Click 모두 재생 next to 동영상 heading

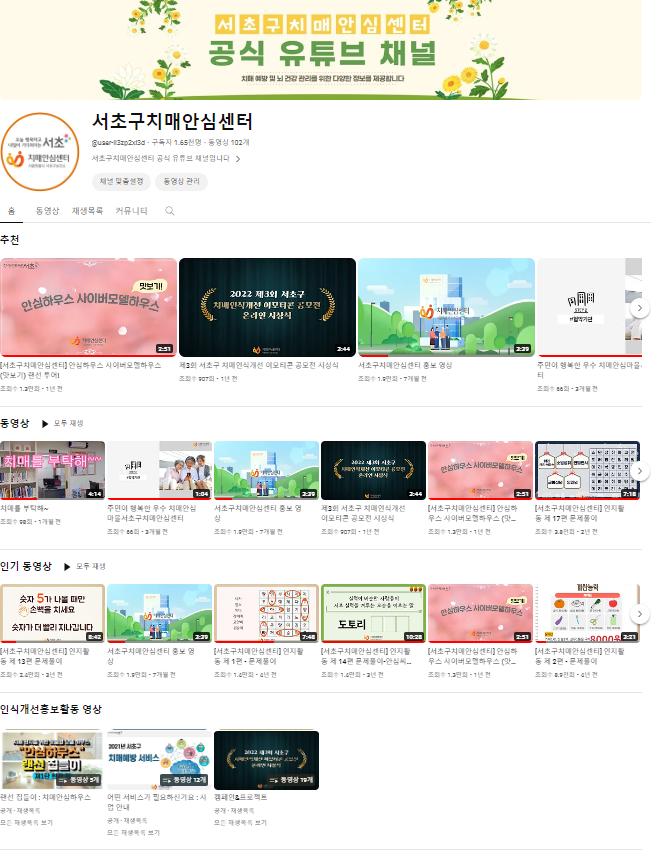(x=68, y=423)
